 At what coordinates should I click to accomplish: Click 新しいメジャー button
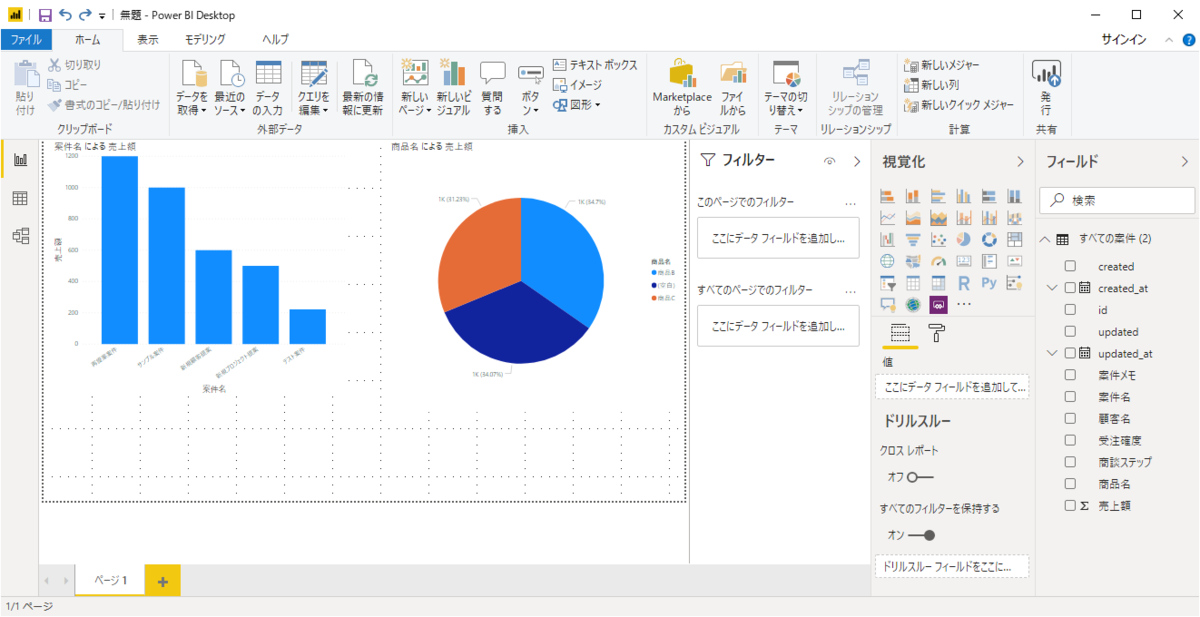click(941, 65)
